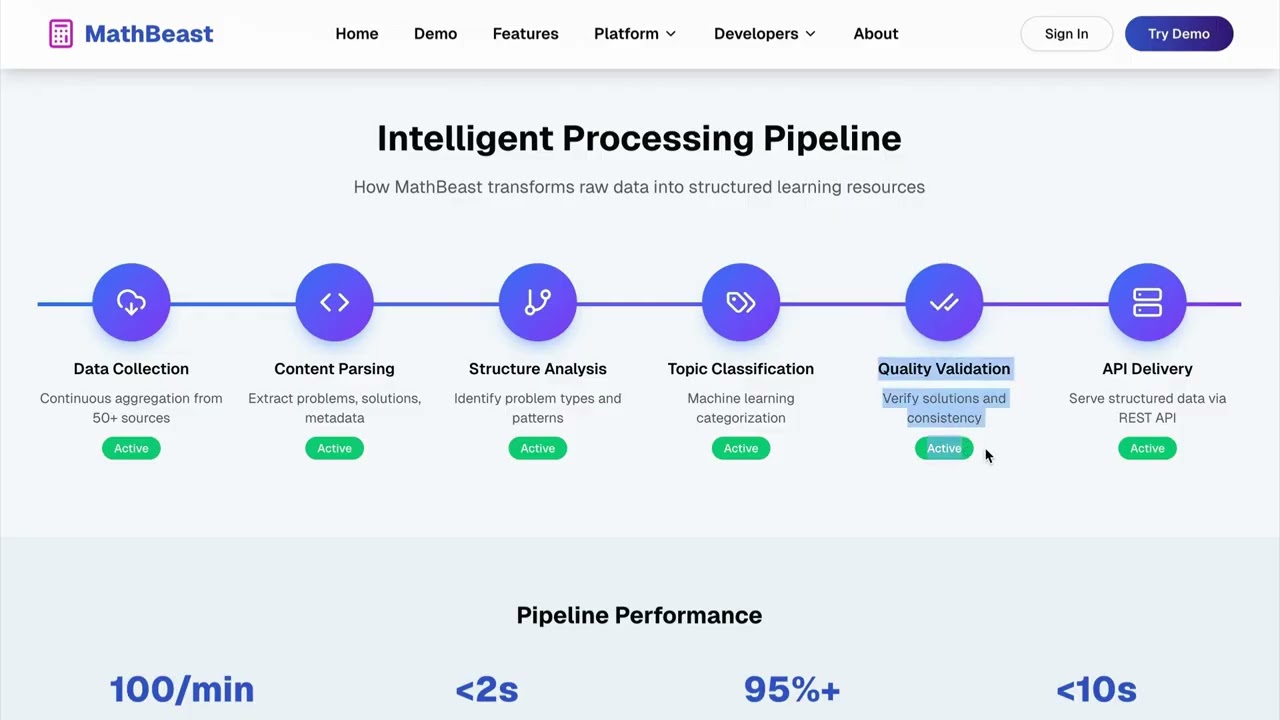The image size is (1280, 720).
Task: Select the Structure Analysis branch icon
Action: click(538, 302)
